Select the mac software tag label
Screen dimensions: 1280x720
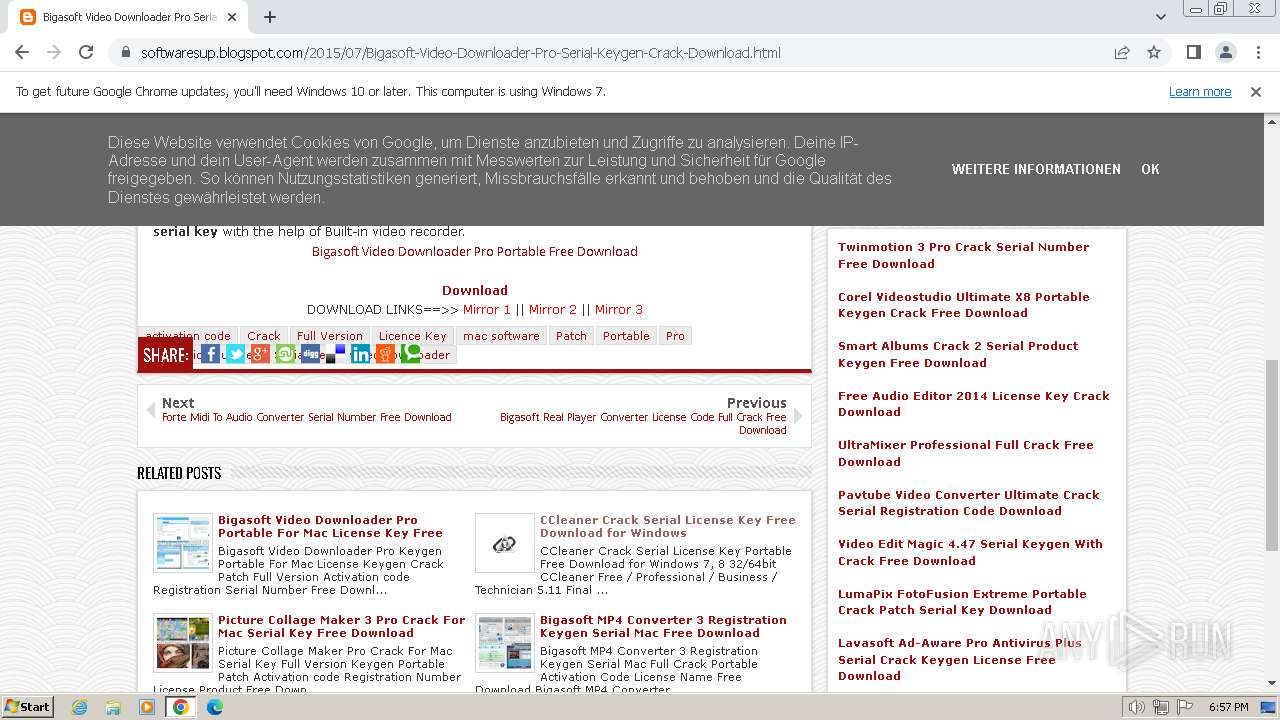click(x=501, y=336)
